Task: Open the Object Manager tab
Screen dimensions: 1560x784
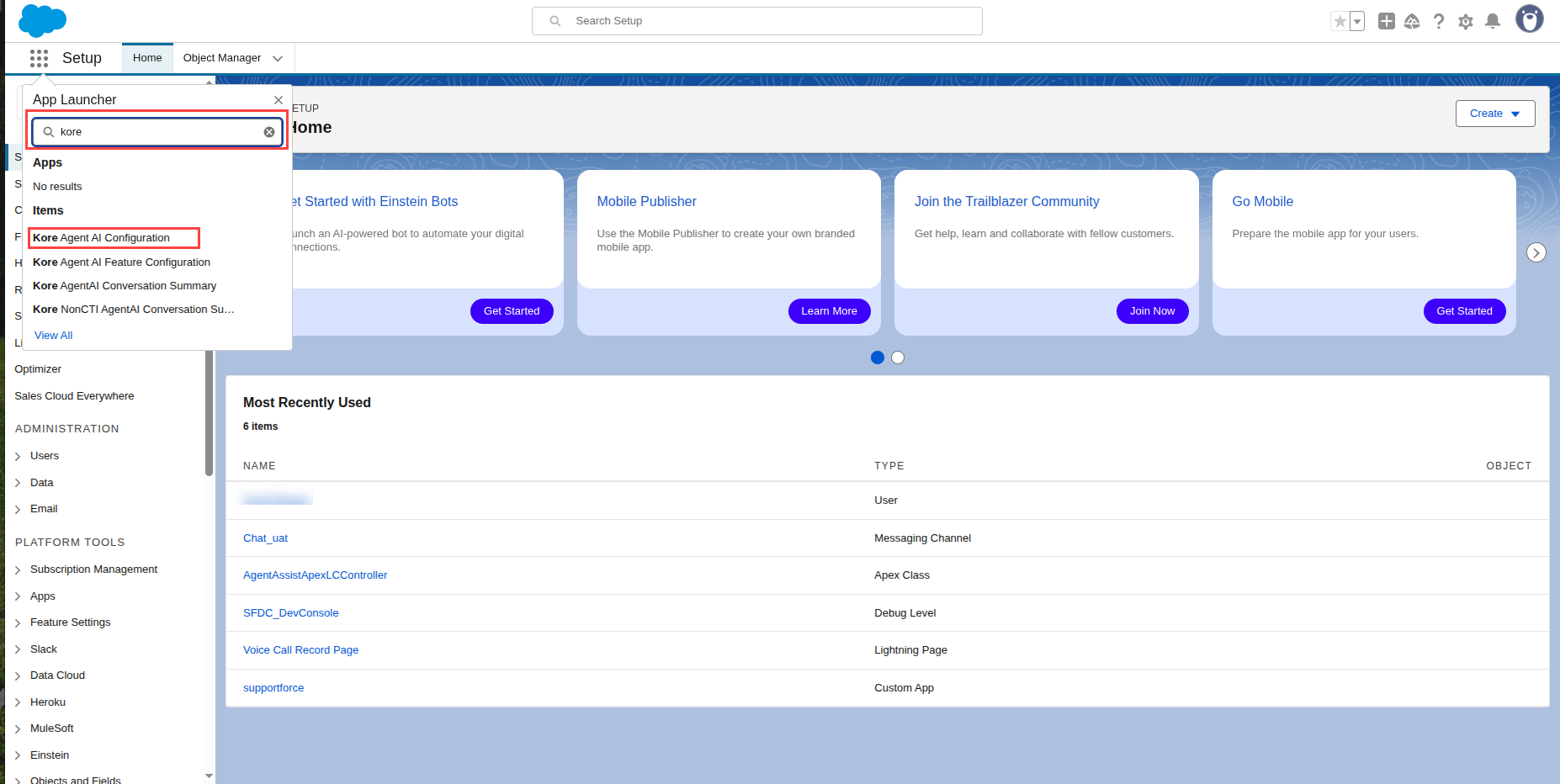Action: pos(222,58)
